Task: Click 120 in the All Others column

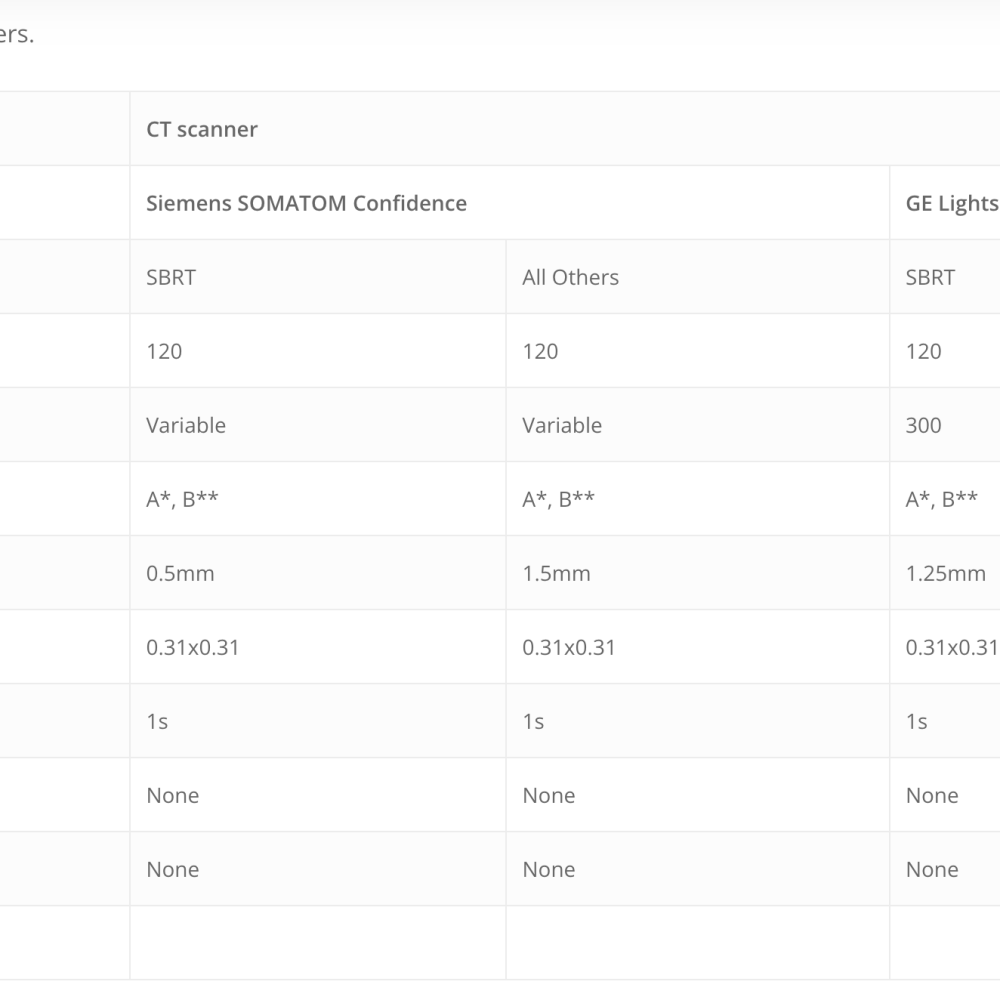Action: [540, 351]
